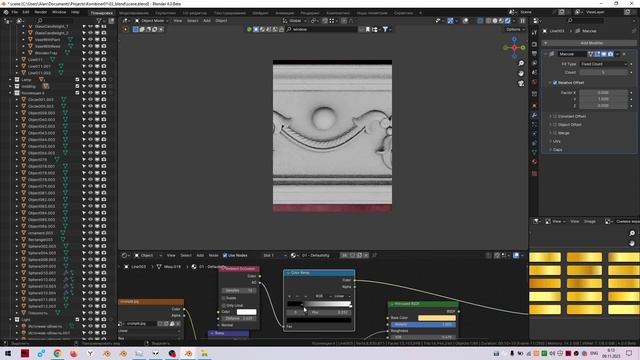Expand the Lamp collection in the outliner

(x=10, y=80)
